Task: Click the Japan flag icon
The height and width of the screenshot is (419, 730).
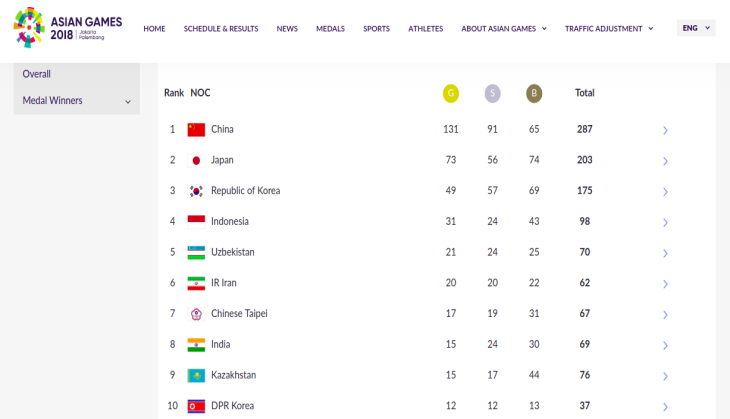Action: click(196, 161)
